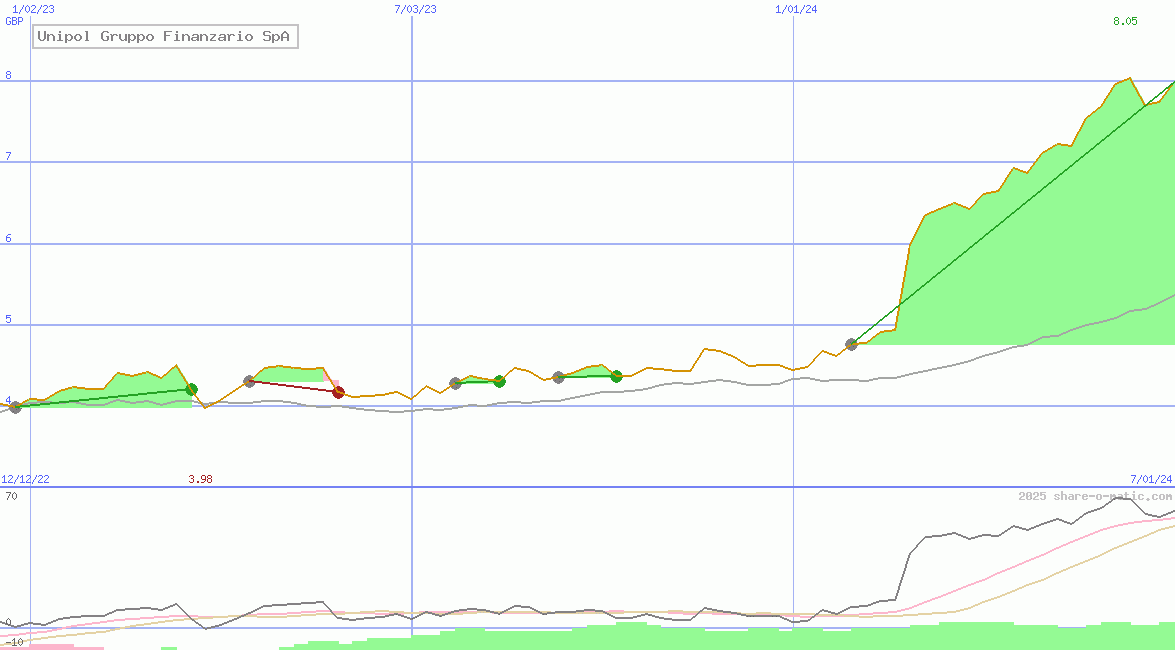Click the 12/12/22 start date label
This screenshot has height=650, width=1175.
(26, 479)
